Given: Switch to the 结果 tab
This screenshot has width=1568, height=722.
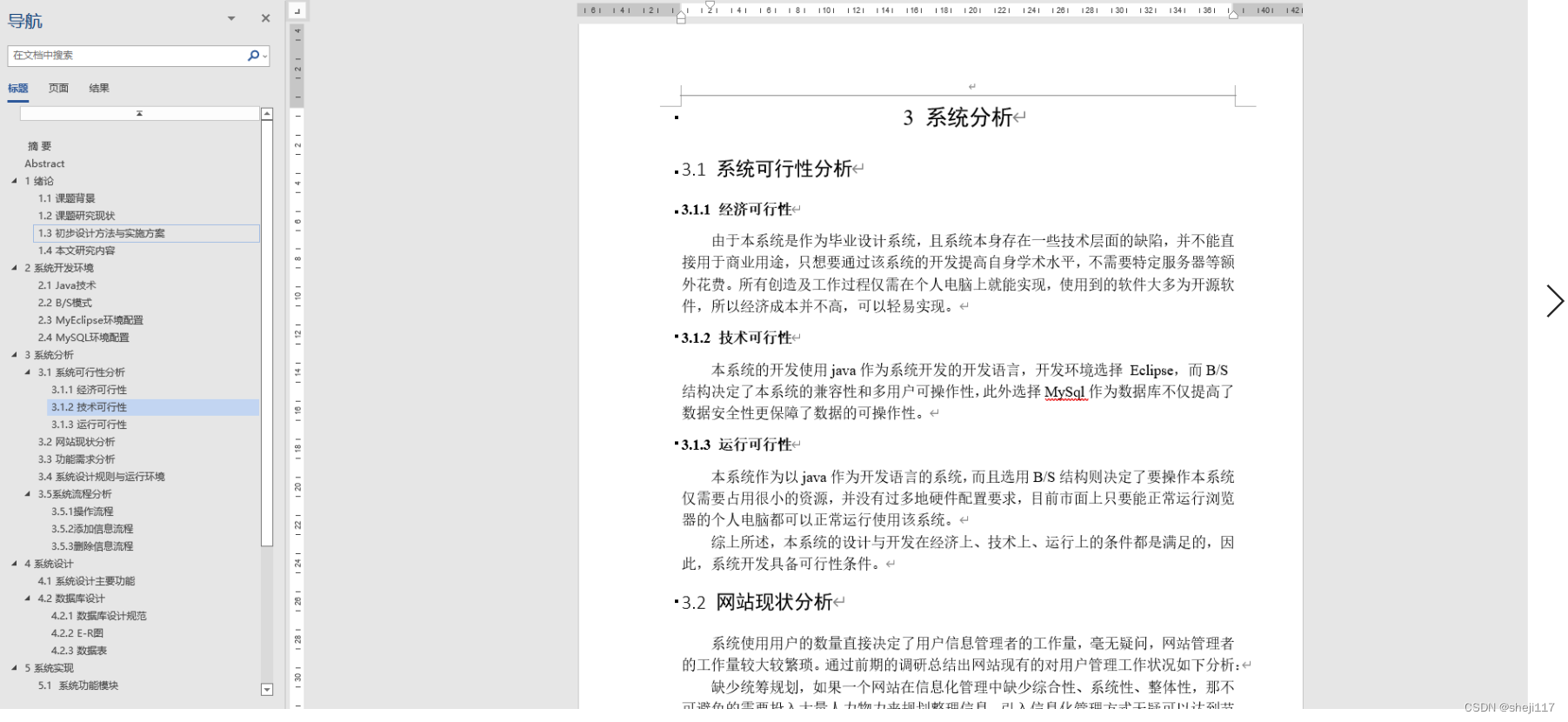Looking at the screenshot, I should coord(99,88).
